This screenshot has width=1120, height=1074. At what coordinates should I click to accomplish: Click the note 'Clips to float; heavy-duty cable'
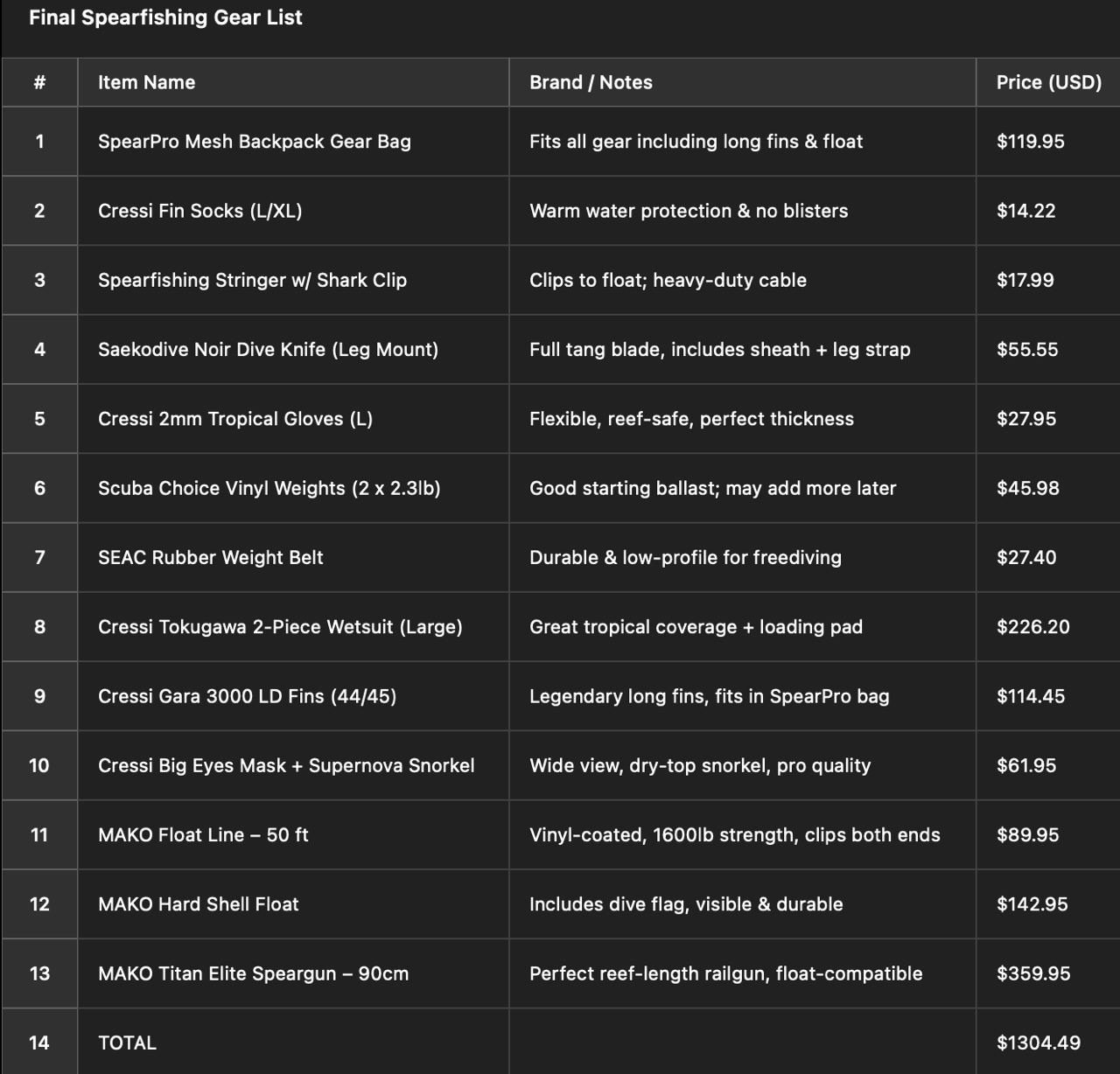point(668,280)
